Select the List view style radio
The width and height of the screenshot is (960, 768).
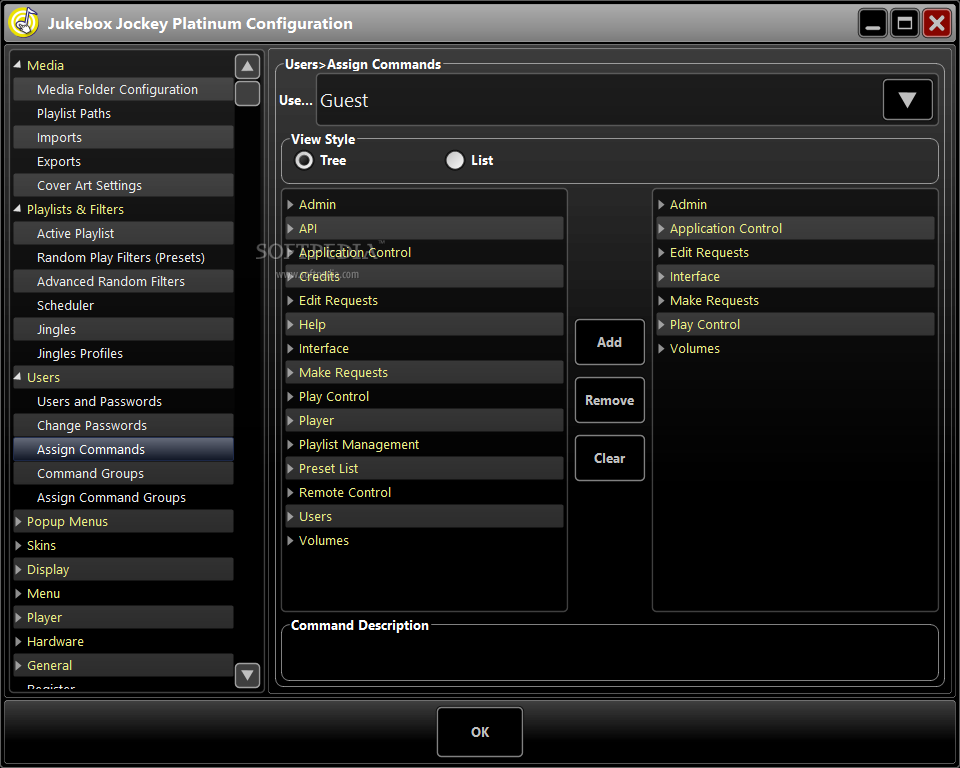pyautogui.click(x=455, y=160)
